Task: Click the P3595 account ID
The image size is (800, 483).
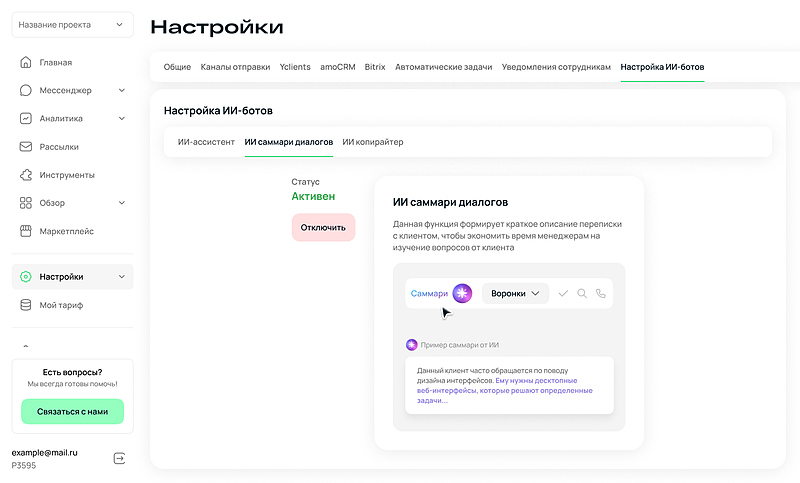Action: point(24,465)
